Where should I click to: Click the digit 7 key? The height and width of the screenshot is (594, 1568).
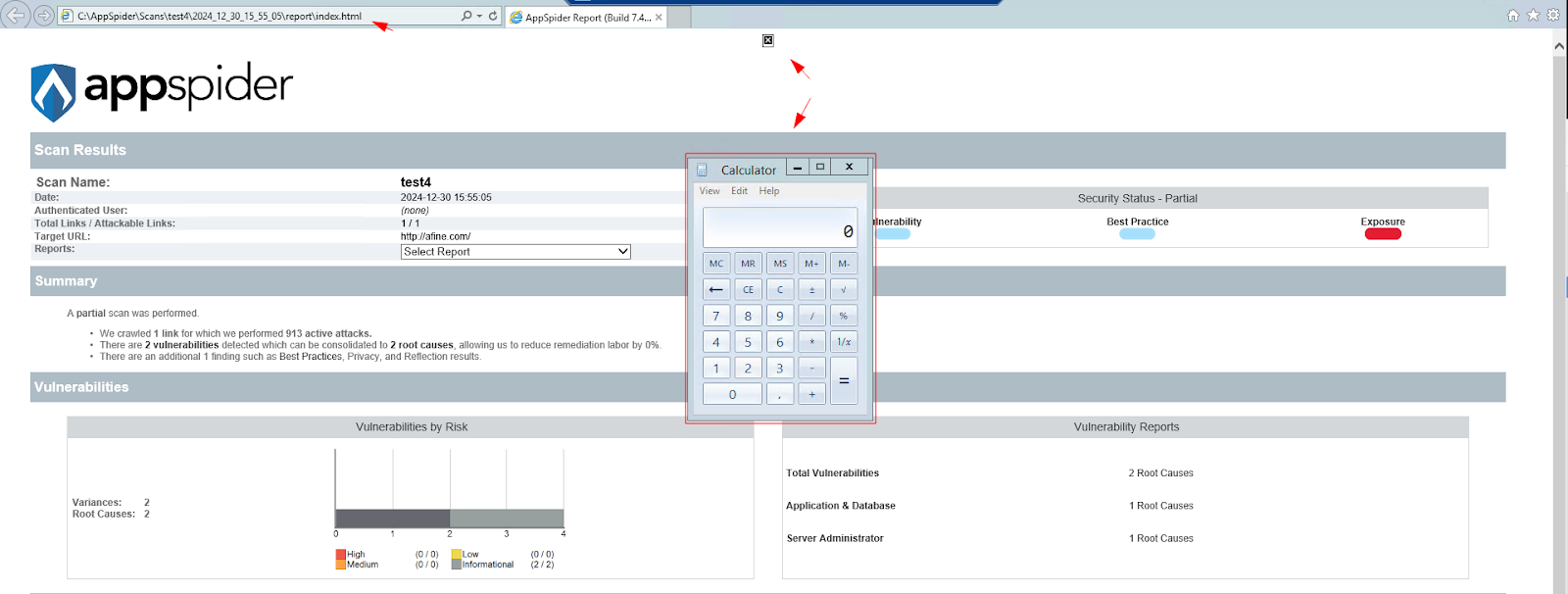point(716,316)
